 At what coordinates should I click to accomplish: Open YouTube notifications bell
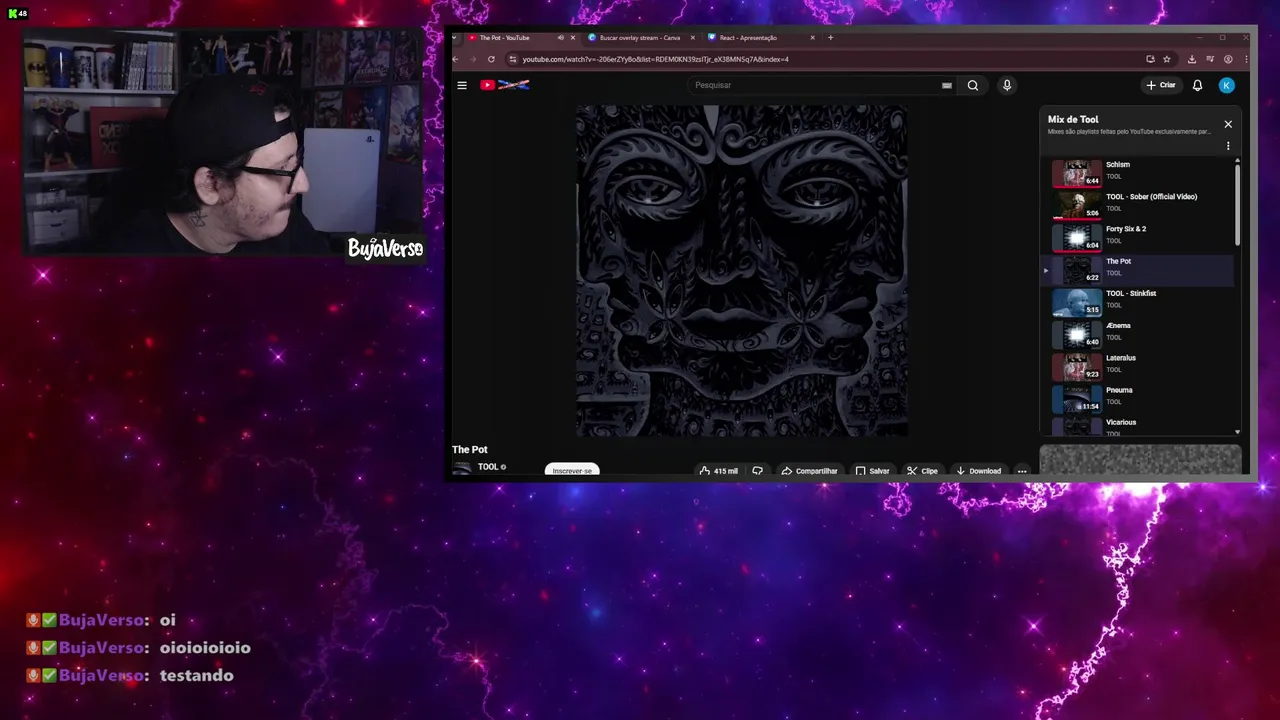pos(1197,85)
